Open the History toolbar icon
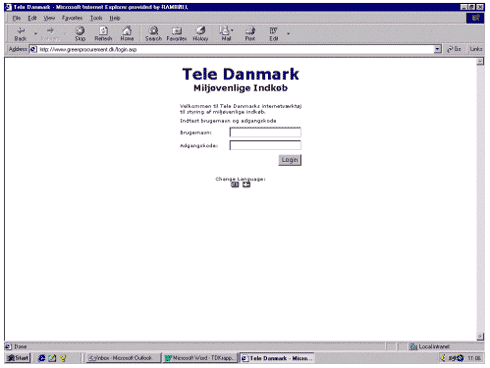This screenshot has width=490, height=368. [x=200, y=34]
